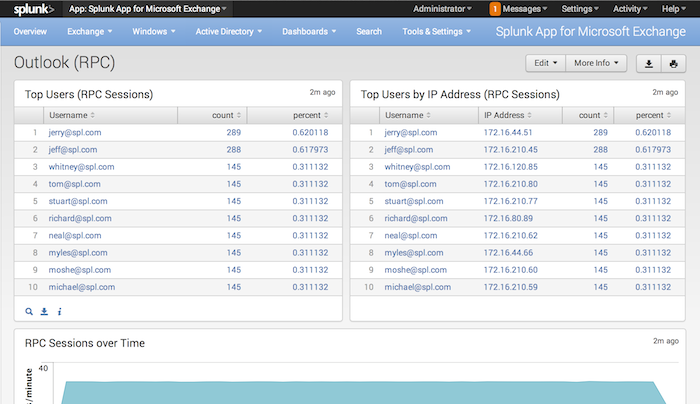
Task: Click IP address 172.16.210.62
Action: point(511,236)
